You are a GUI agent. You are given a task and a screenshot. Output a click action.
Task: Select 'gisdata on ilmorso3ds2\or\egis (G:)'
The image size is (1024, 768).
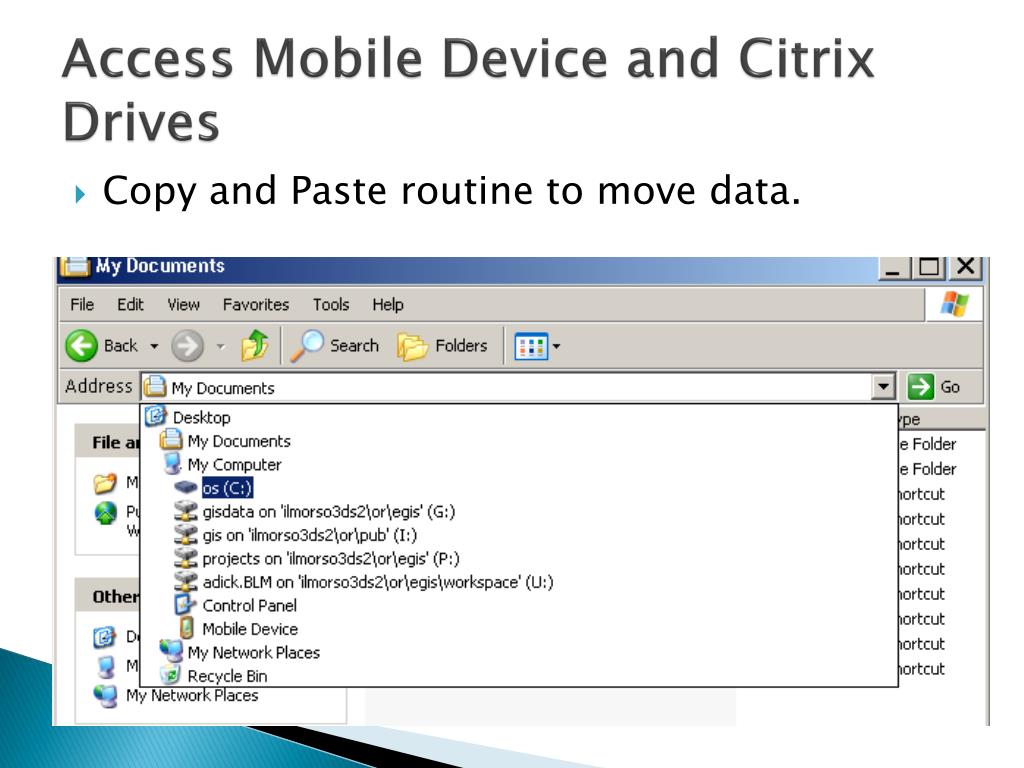point(328,511)
